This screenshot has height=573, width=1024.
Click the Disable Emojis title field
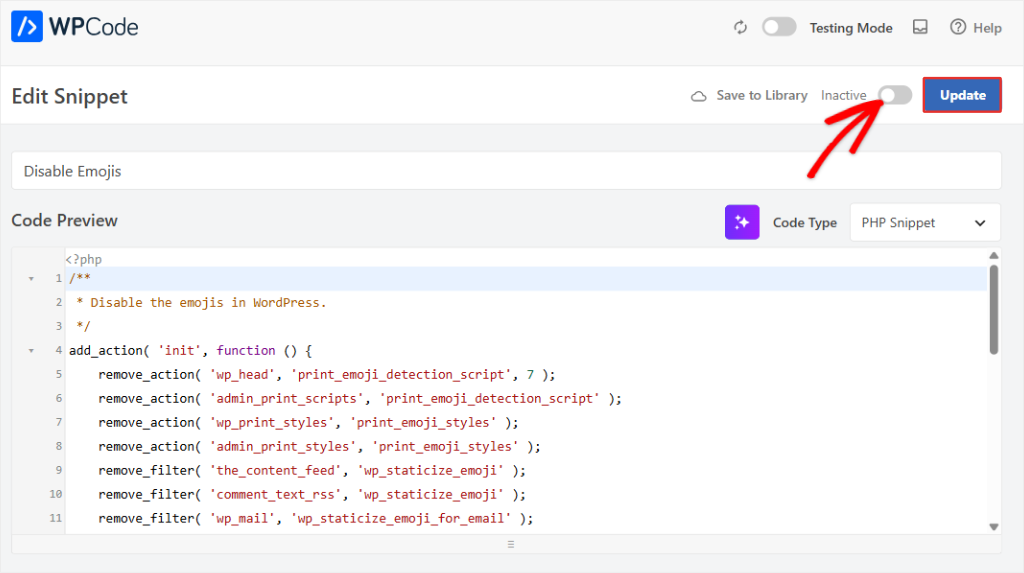click(506, 171)
